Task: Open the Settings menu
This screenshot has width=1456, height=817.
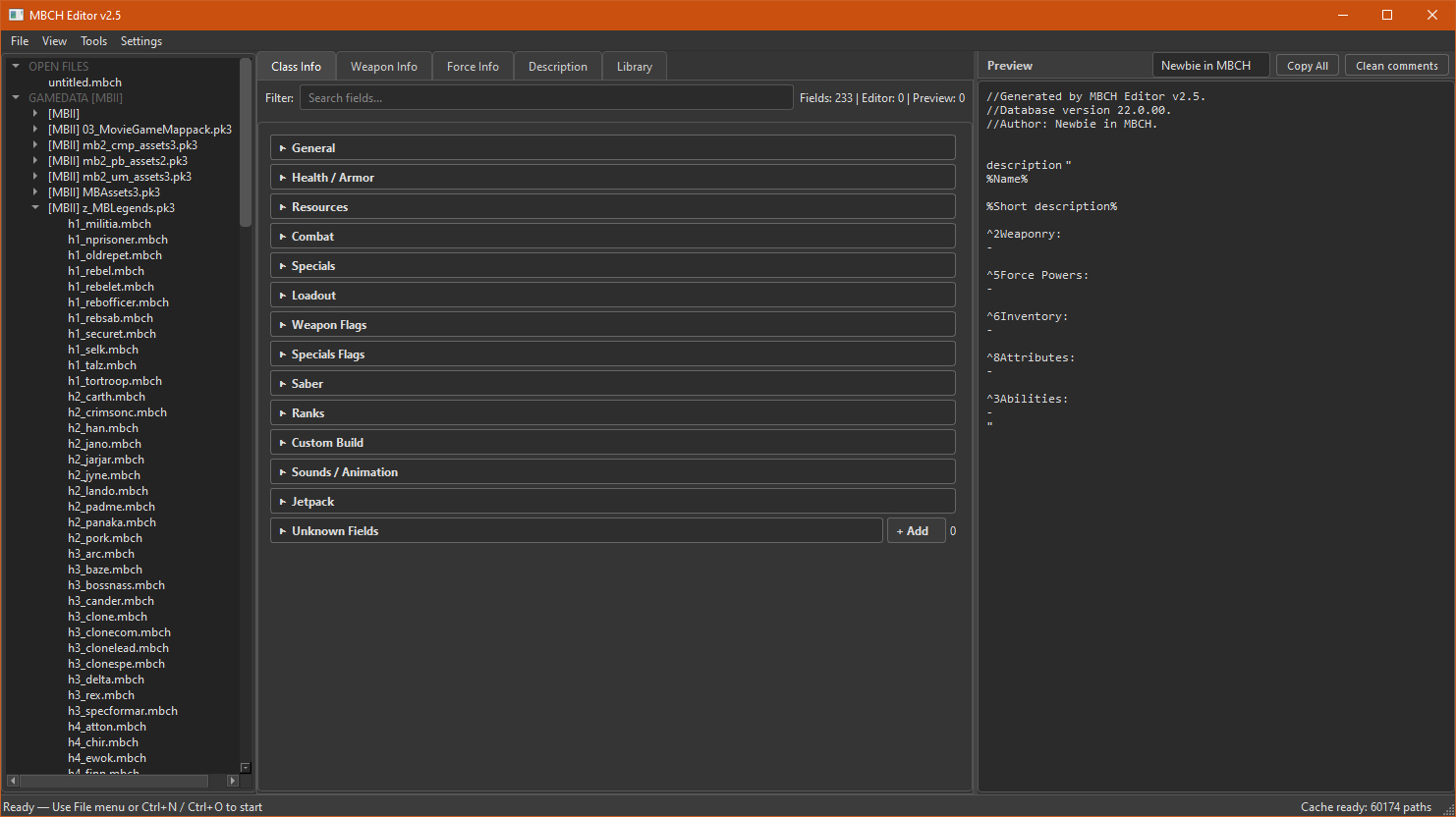Action: pyautogui.click(x=141, y=41)
